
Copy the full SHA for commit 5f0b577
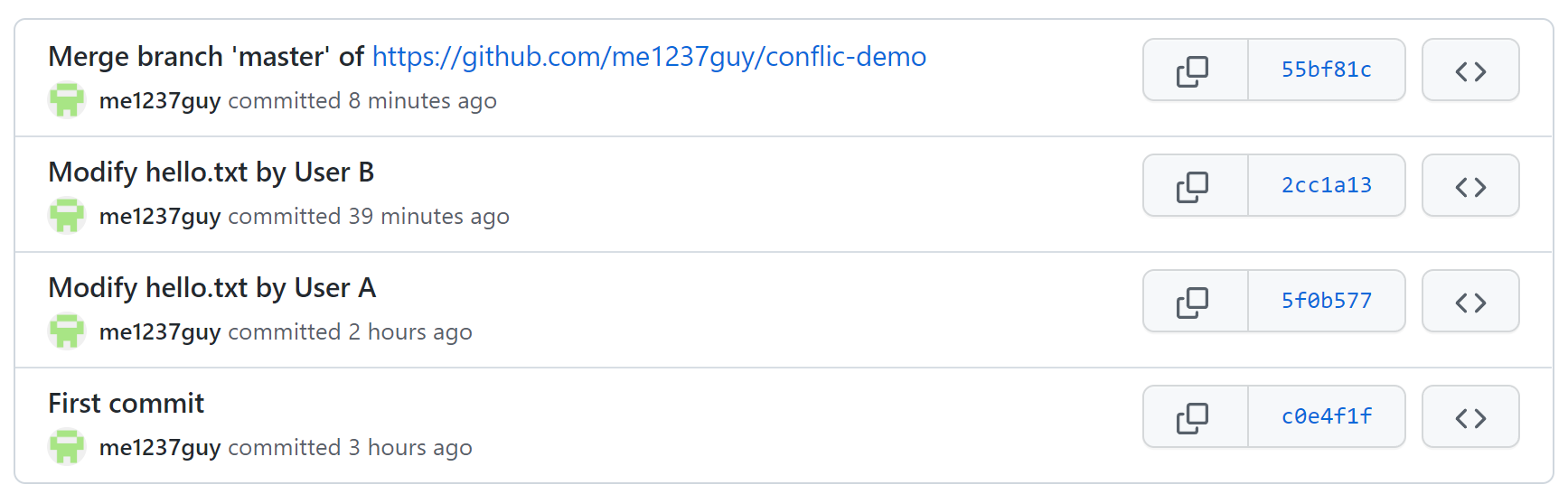click(1195, 301)
